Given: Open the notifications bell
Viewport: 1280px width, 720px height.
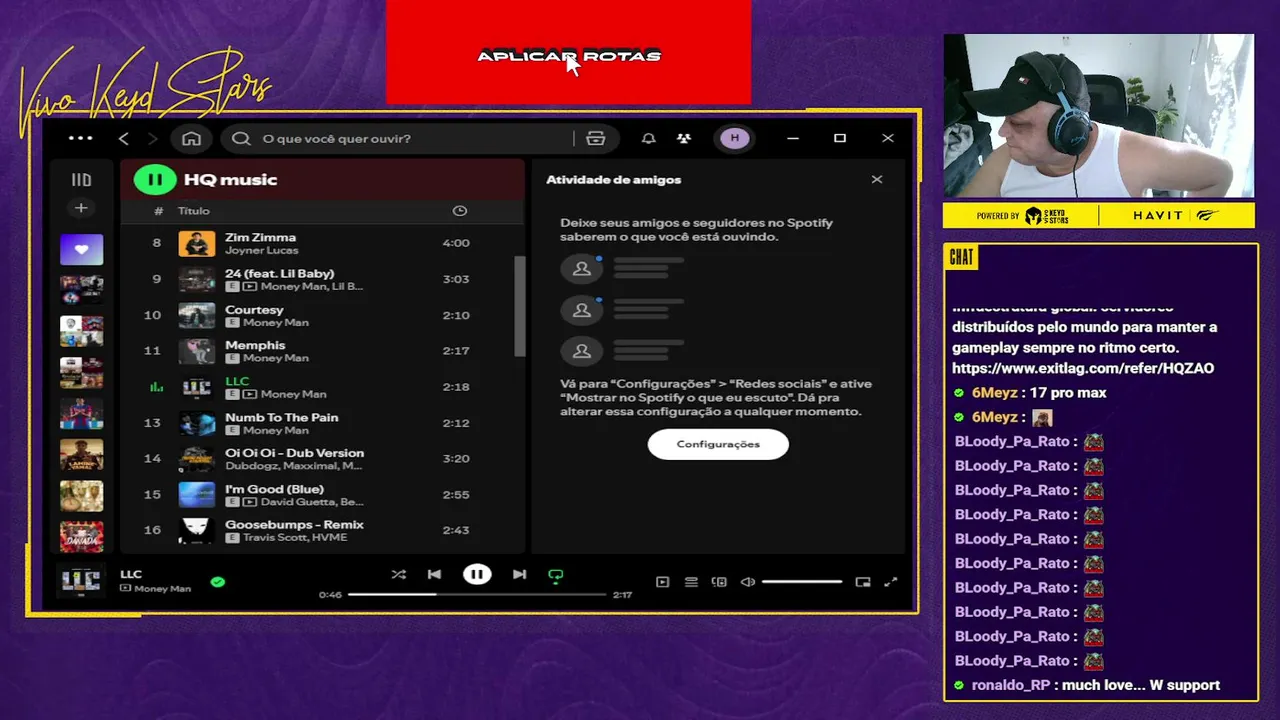Looking at the screenshot, I should 648,138.
